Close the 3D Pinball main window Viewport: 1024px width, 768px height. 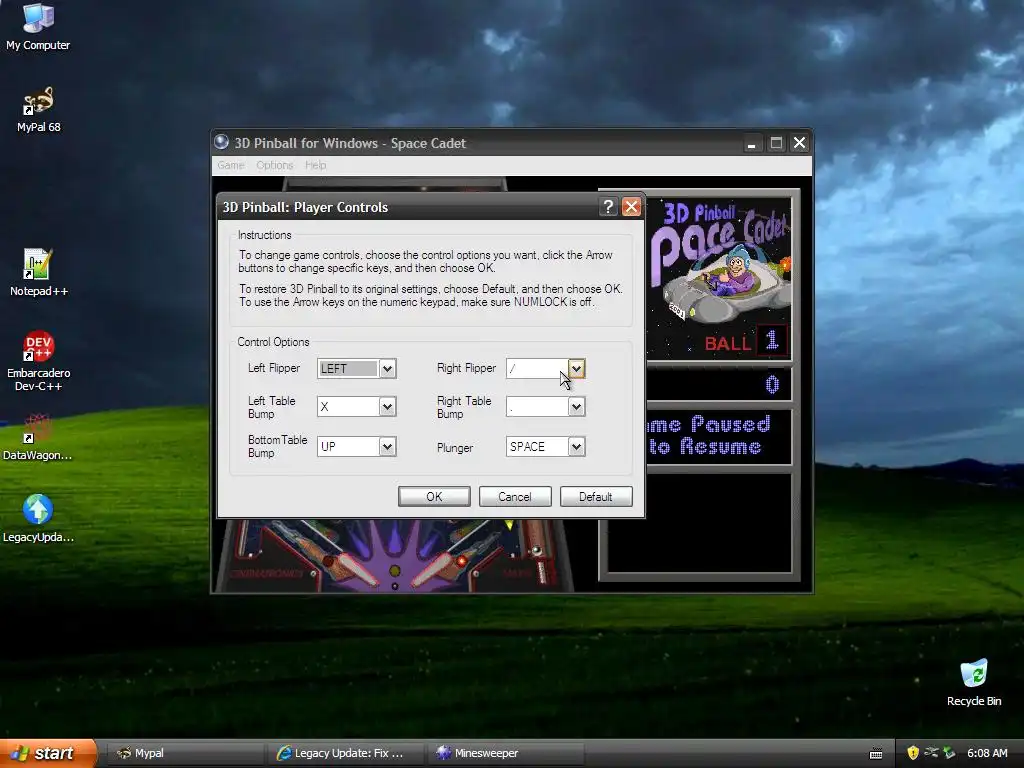tap(799, 143)
